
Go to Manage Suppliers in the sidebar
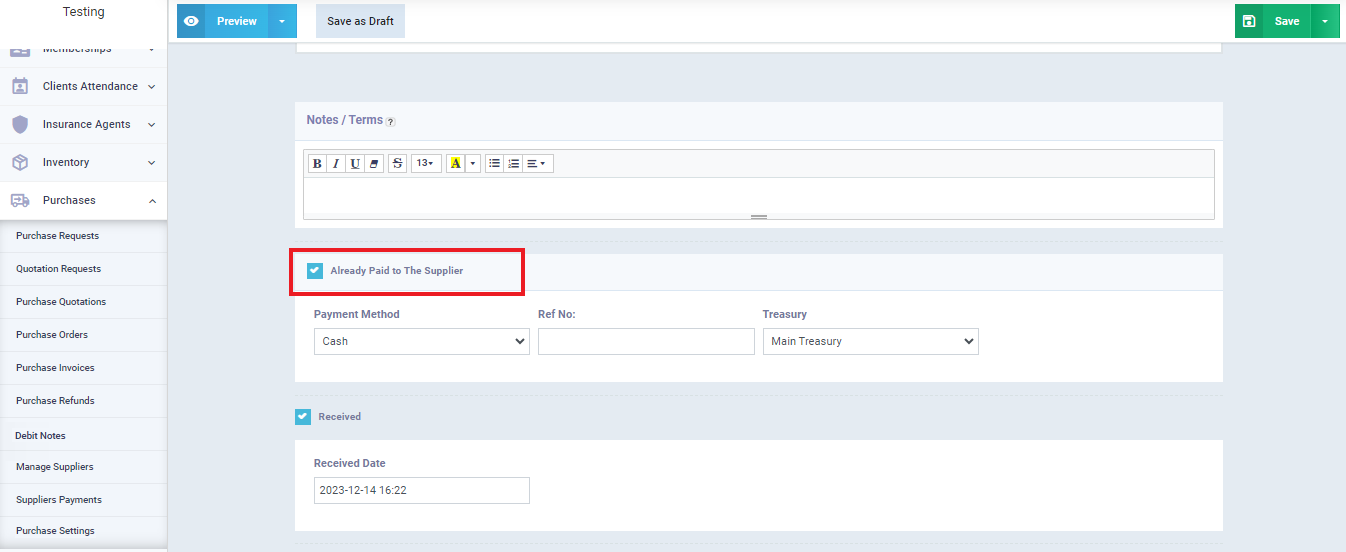(55, 467)
